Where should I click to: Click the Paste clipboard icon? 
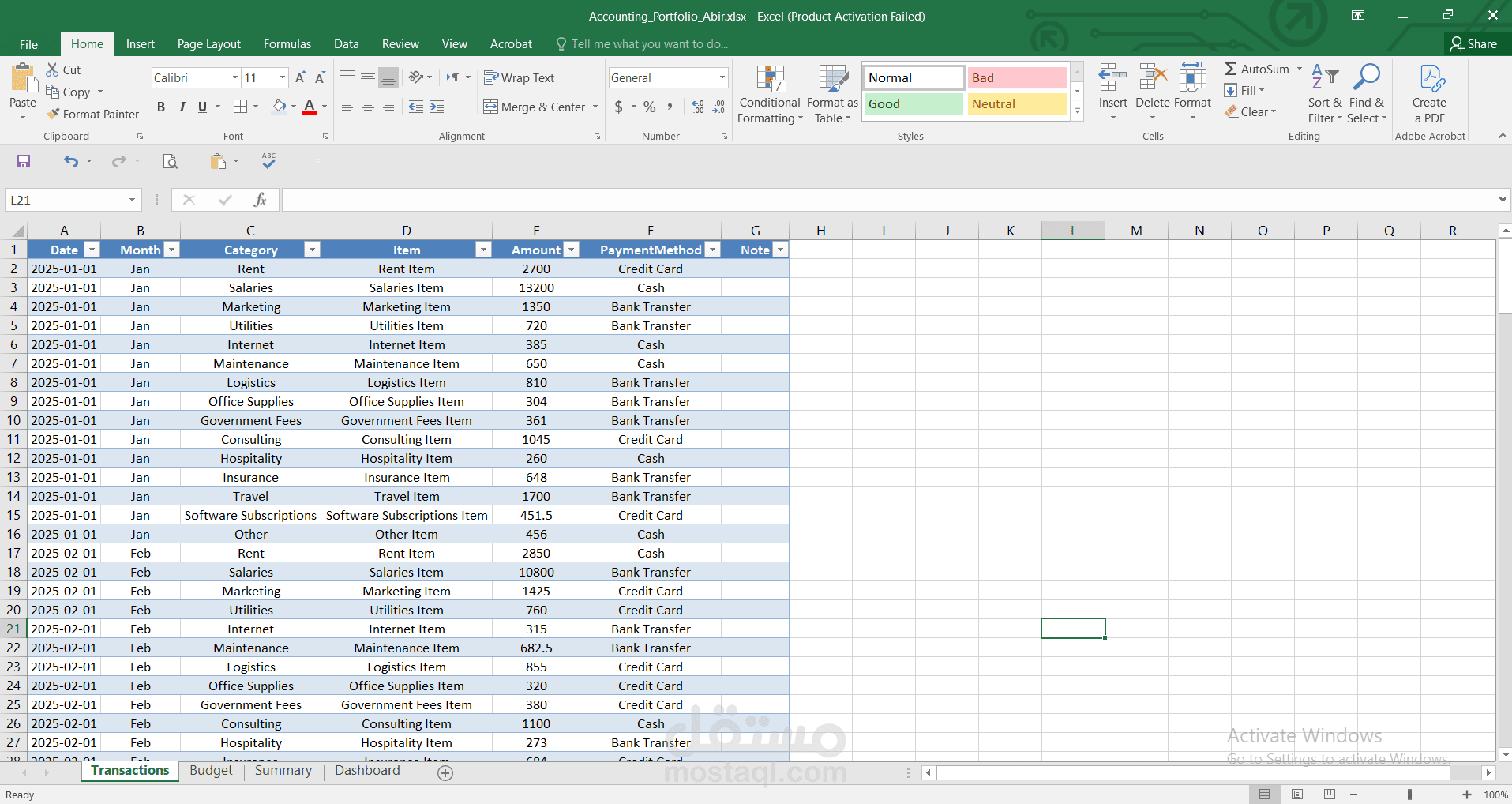point(23,80)
